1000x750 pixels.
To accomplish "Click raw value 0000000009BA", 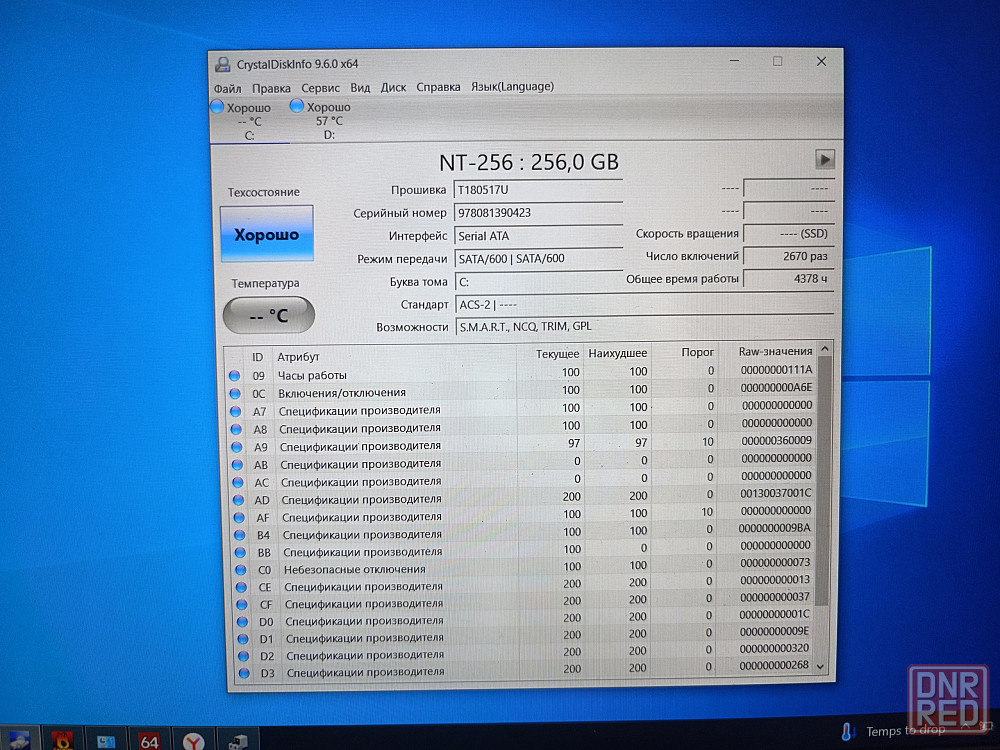I will point(774,528).
